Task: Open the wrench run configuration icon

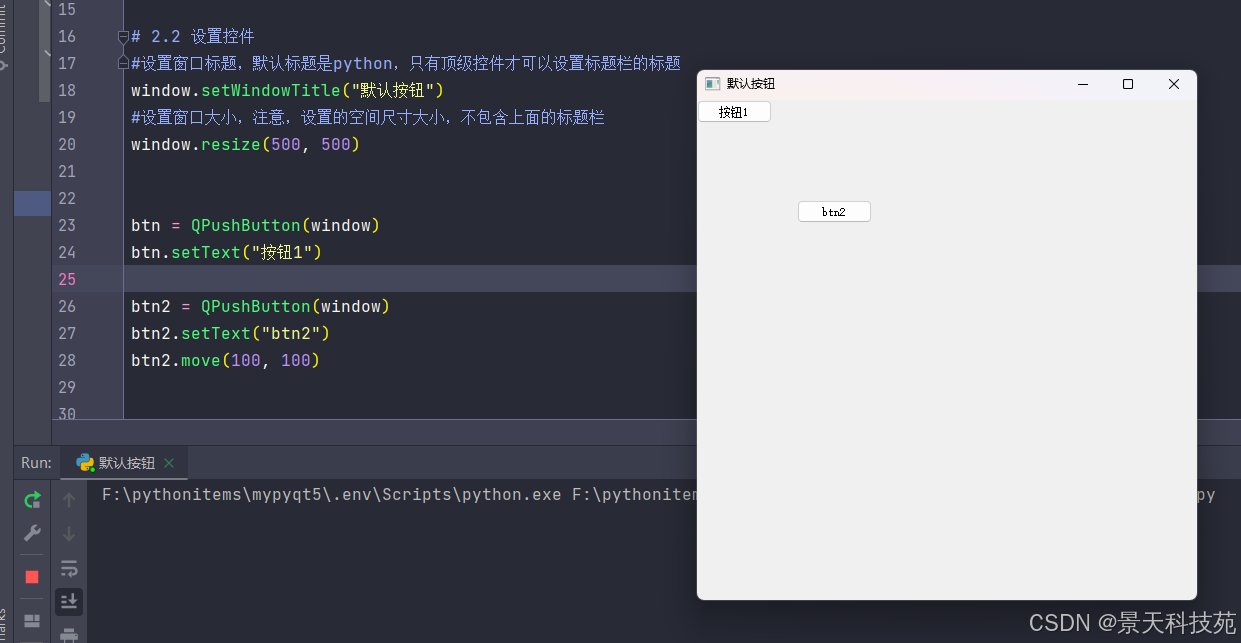Action: pos(32,533)
